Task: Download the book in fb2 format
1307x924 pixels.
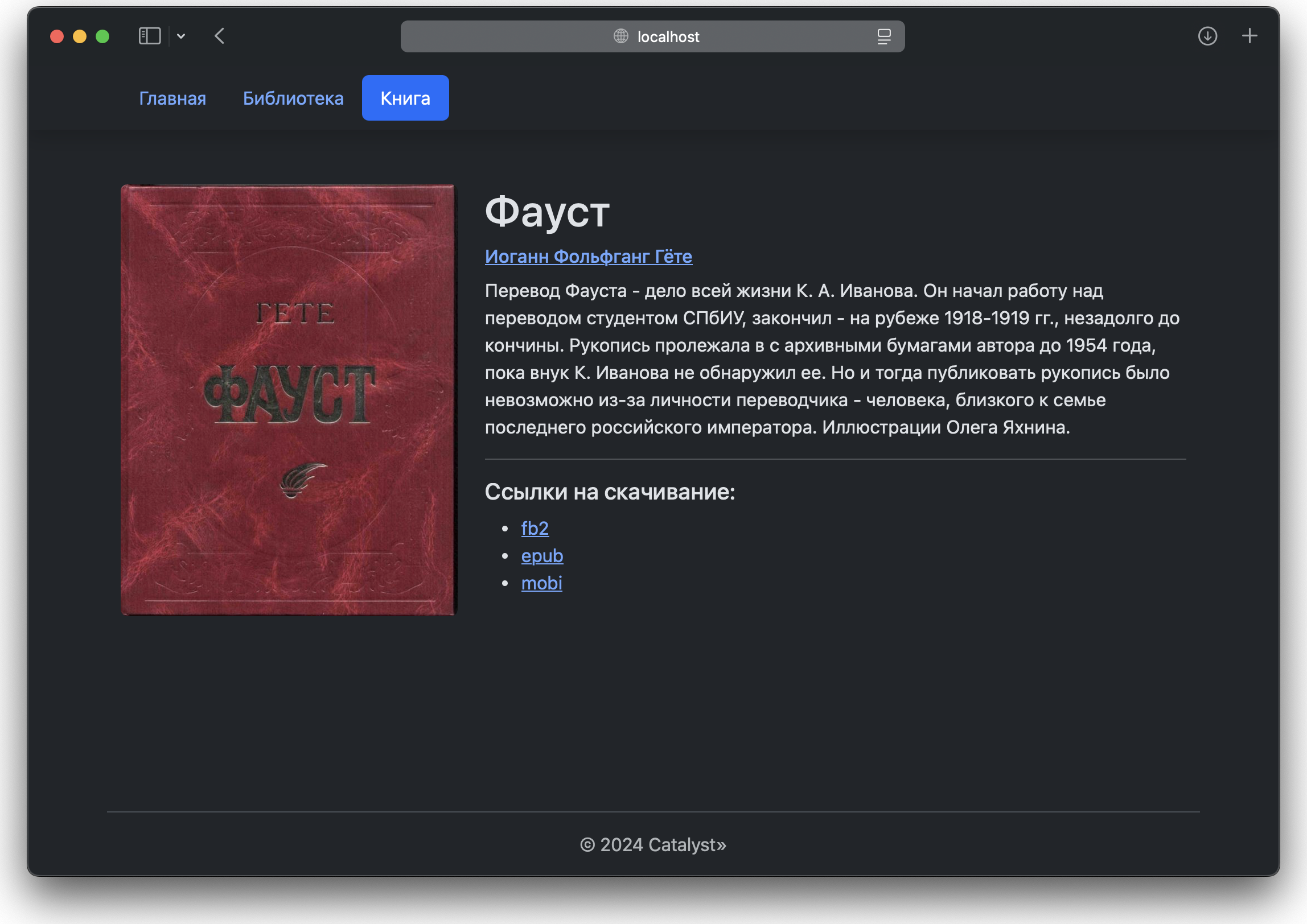Action: (x=535, y=529)
